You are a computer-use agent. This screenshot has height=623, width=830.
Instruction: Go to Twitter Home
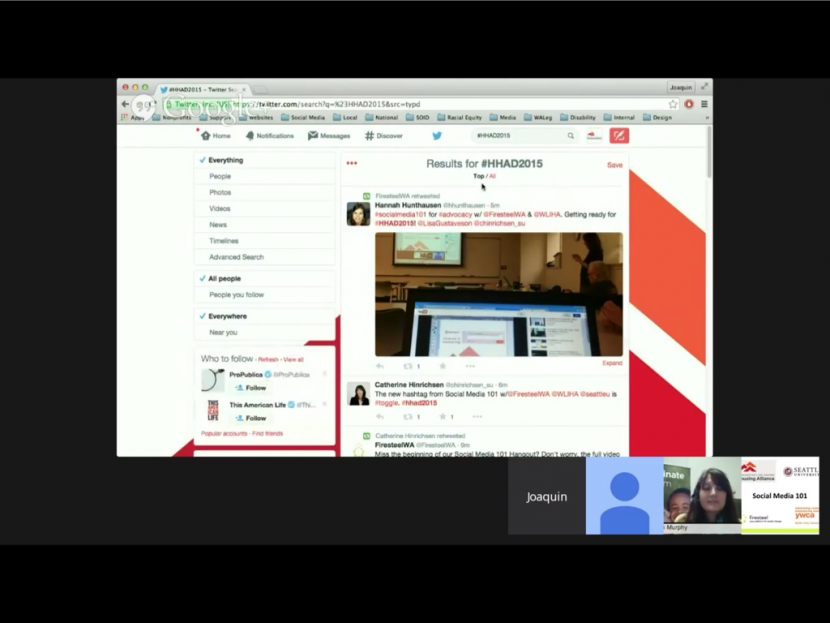point(215,136)
